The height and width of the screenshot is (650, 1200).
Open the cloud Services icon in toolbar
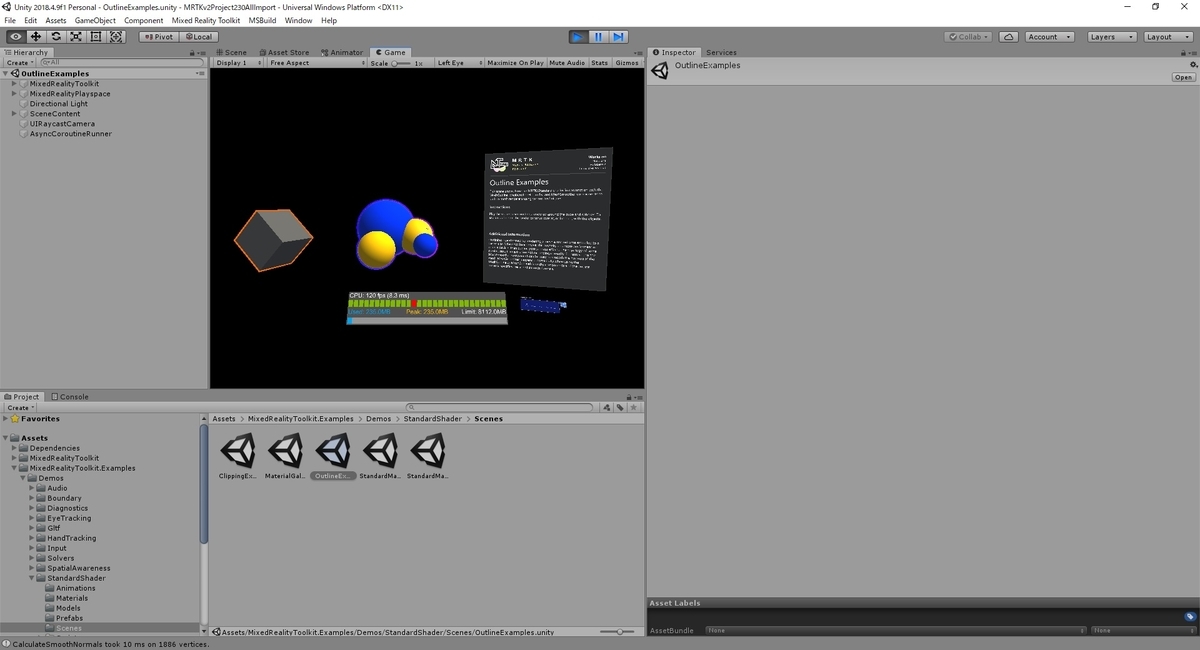point(1009,37)
